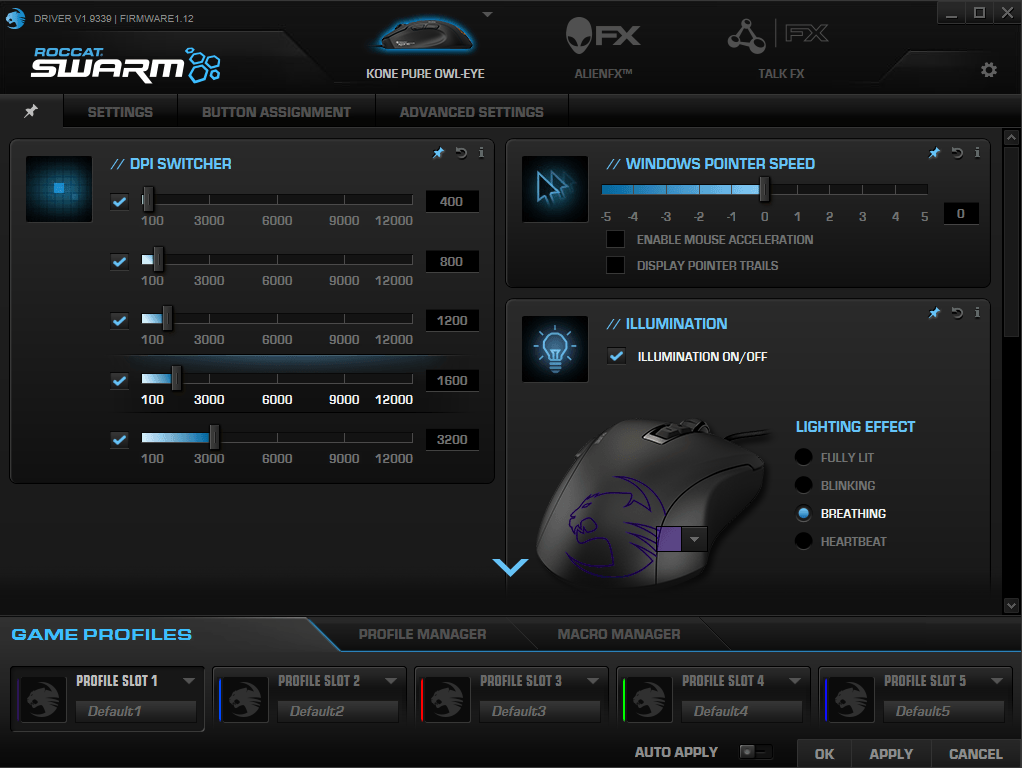Select the HEARTBEAT lighting effect

(x=803, y=540)
